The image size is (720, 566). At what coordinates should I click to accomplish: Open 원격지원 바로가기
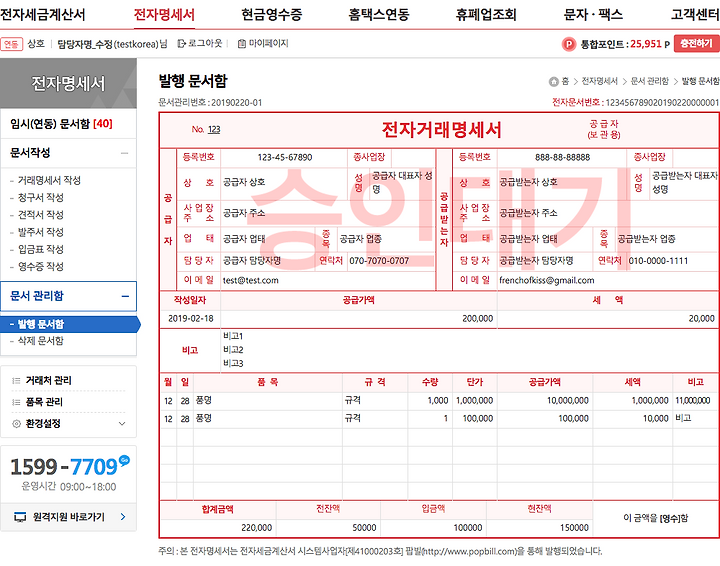pyautogui.click(x=69, y=517)
